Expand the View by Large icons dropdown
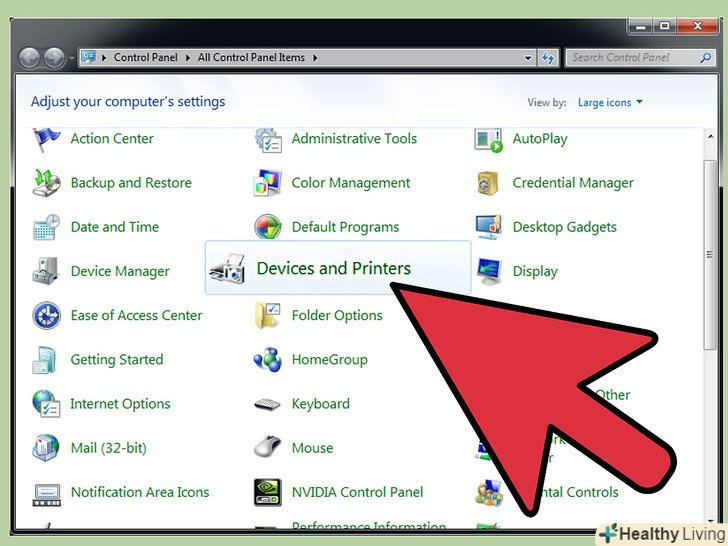 (609, 103)
